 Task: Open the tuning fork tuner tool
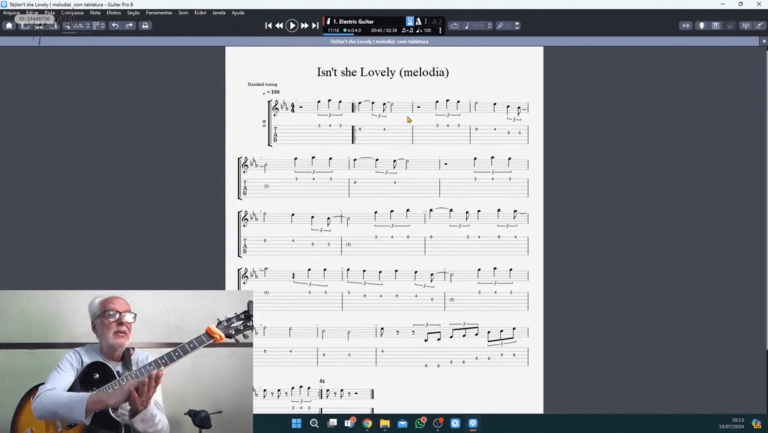(x=500, y=25)
